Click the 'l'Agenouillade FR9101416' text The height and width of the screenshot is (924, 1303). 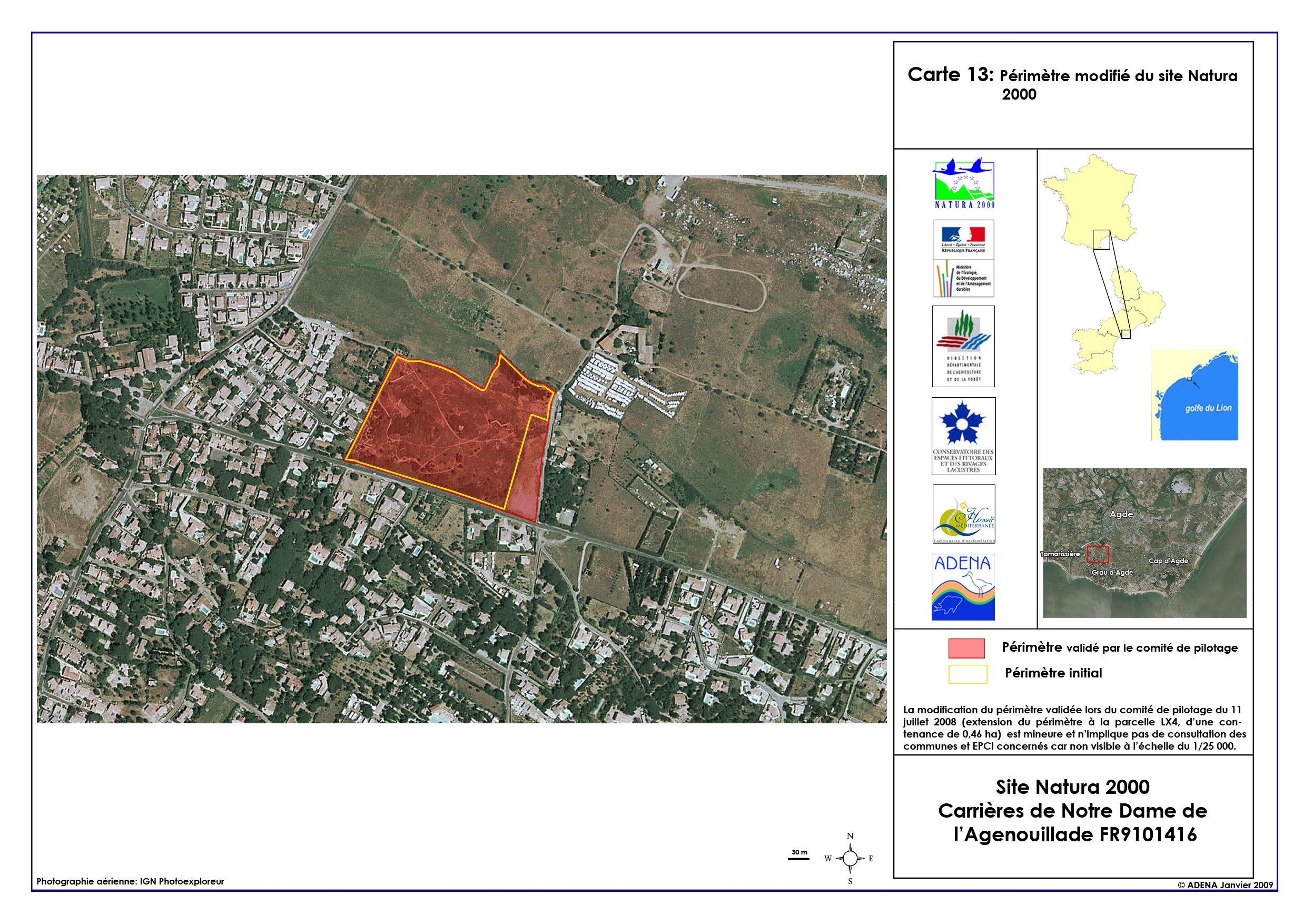(x=1075, y=834)
